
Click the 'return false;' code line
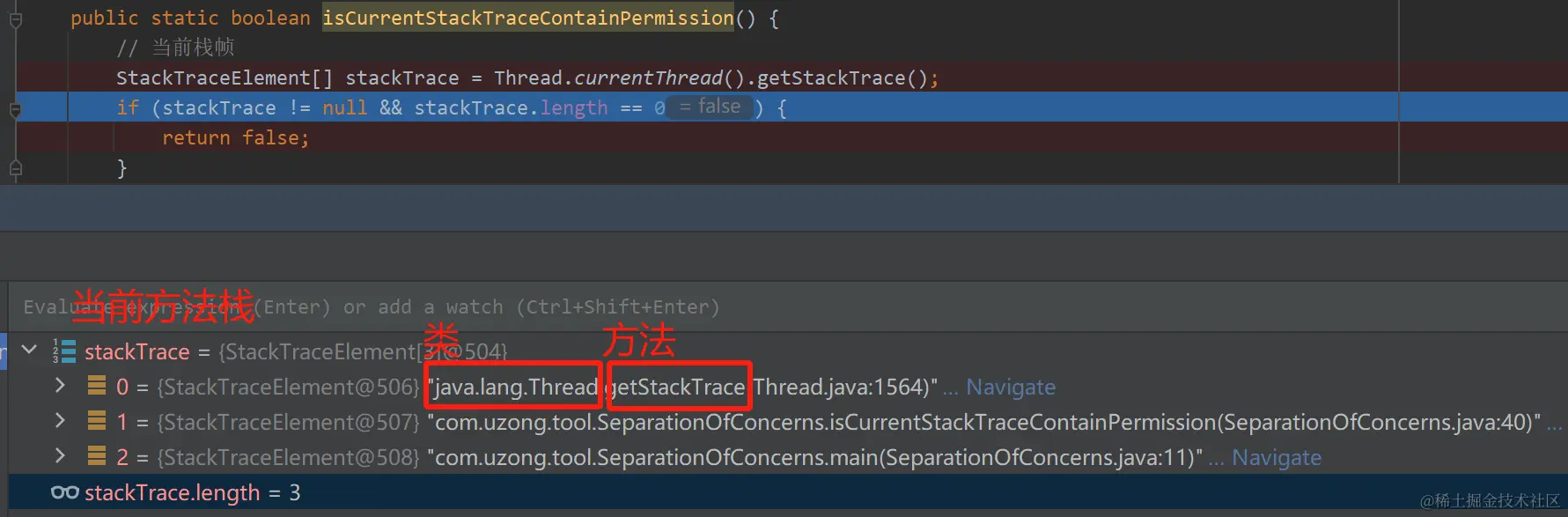[235, 138]
